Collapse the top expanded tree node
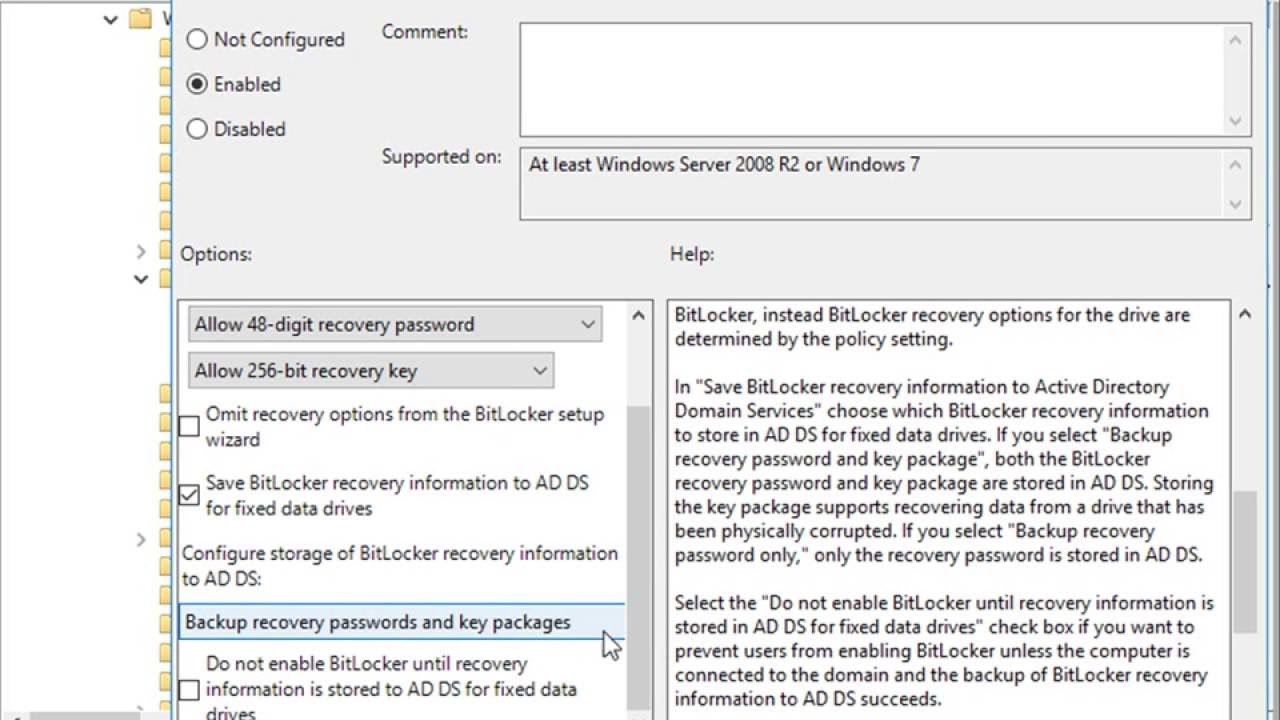The image size is (1280, 720). pos(111,19)
